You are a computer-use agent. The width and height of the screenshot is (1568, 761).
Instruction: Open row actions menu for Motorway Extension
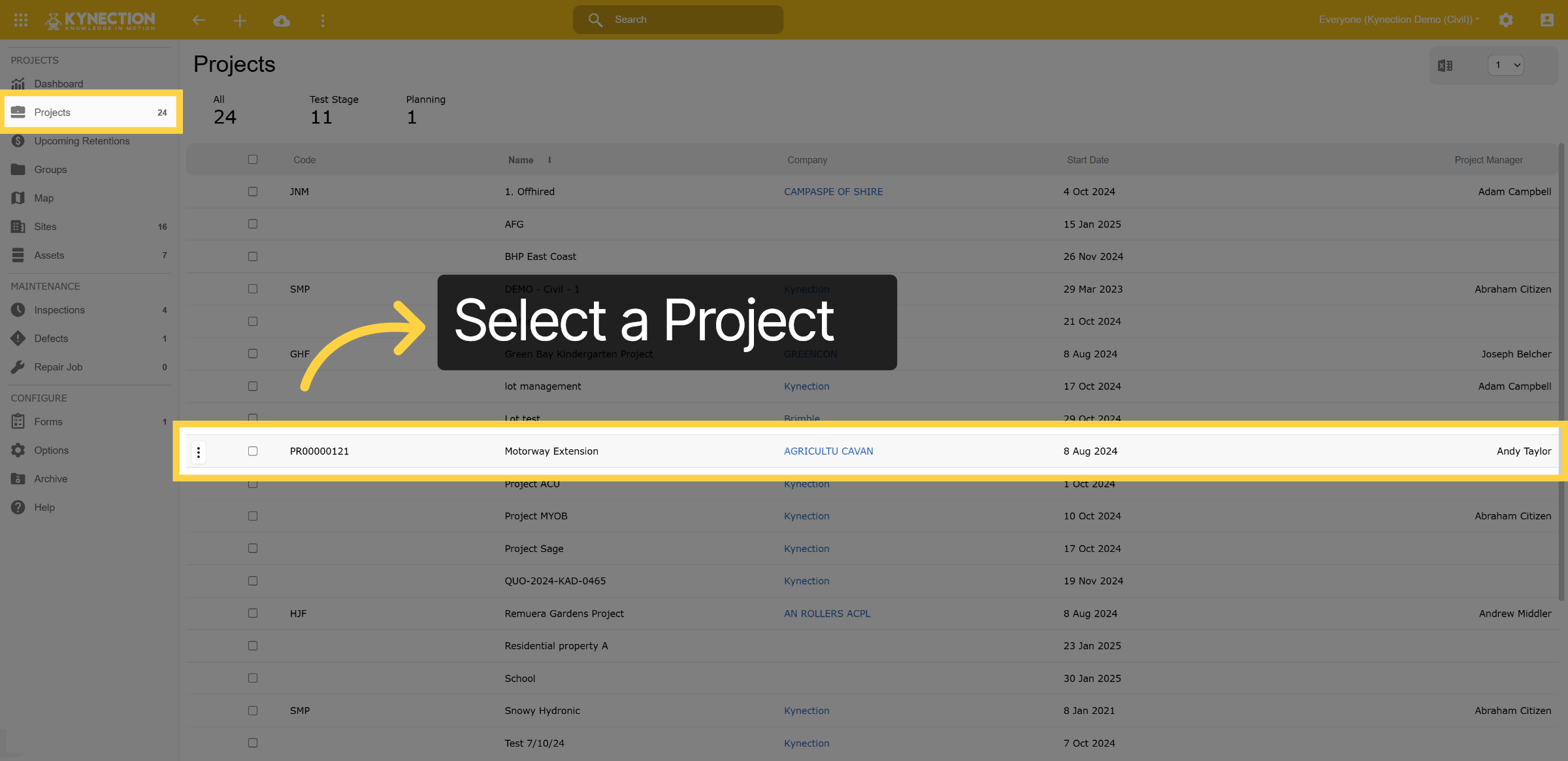(x=199, y=451)
